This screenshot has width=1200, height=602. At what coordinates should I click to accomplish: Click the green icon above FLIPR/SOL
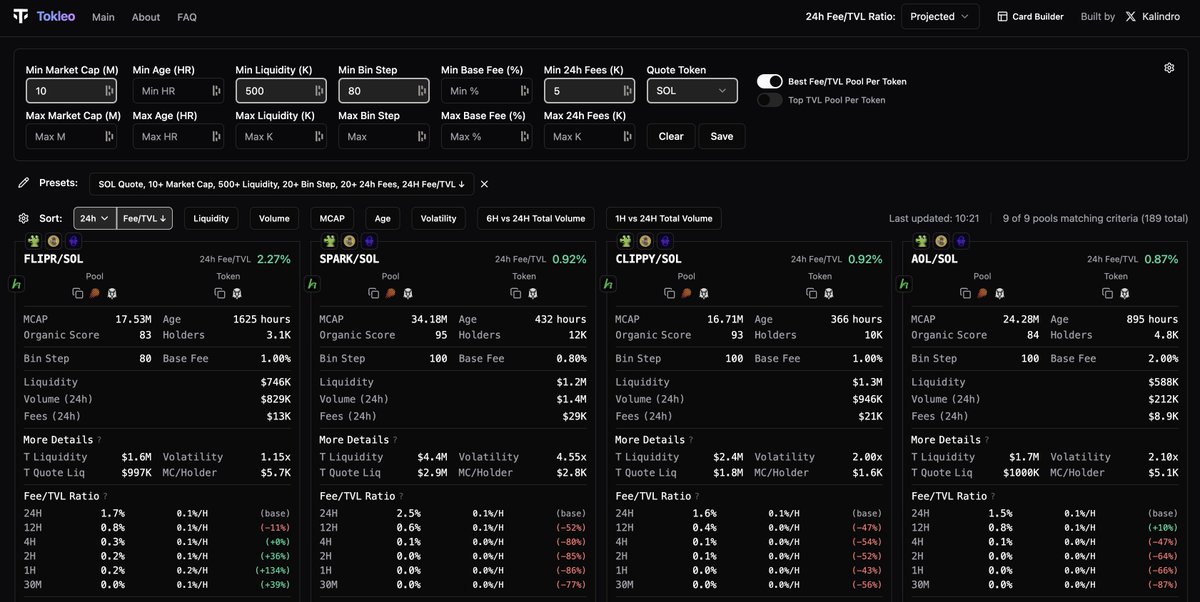pos(34,241)
